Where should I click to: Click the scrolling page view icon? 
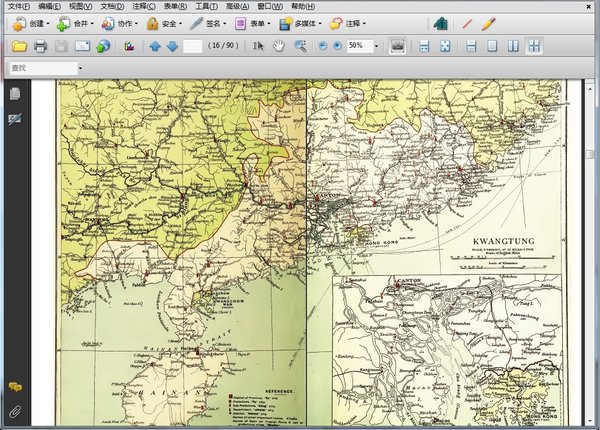click(424, 46)
